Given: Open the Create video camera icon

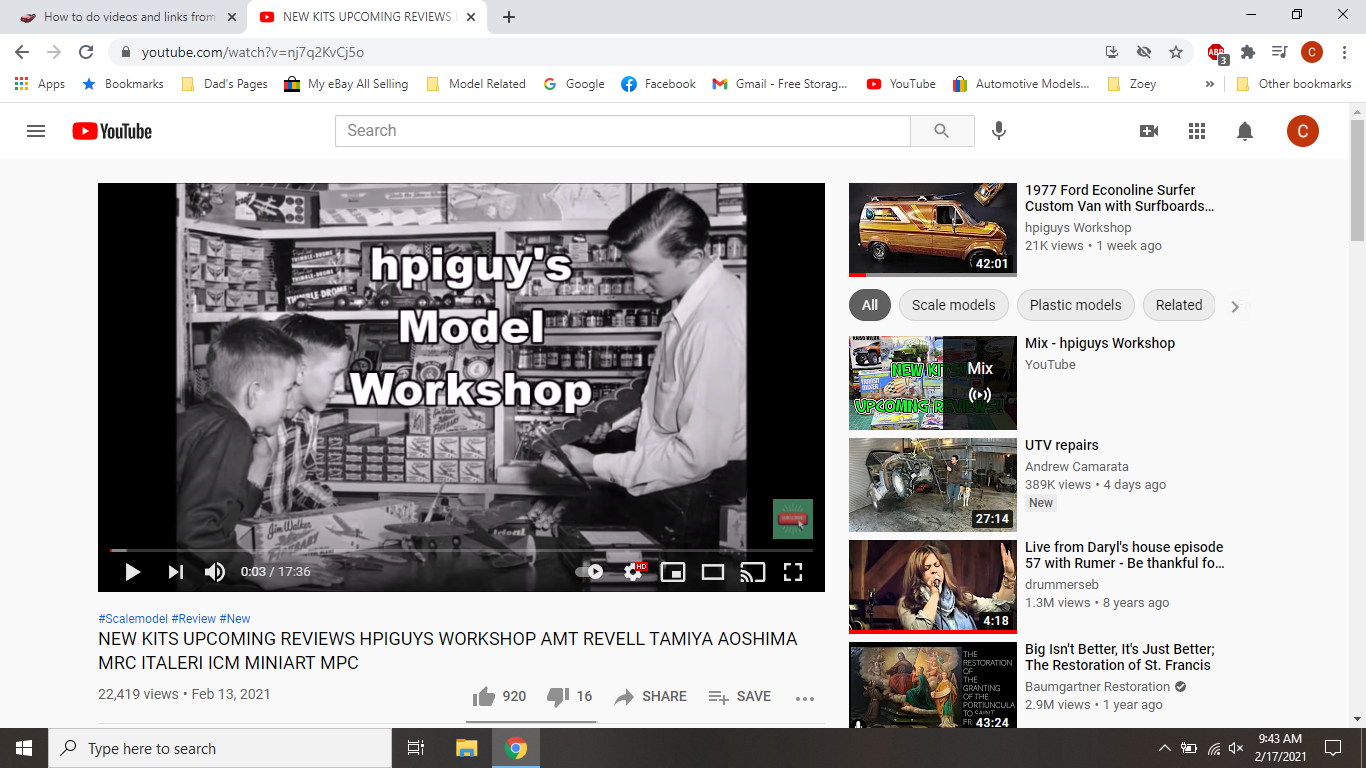Looking at the screenshot, I should (1149, 131).
